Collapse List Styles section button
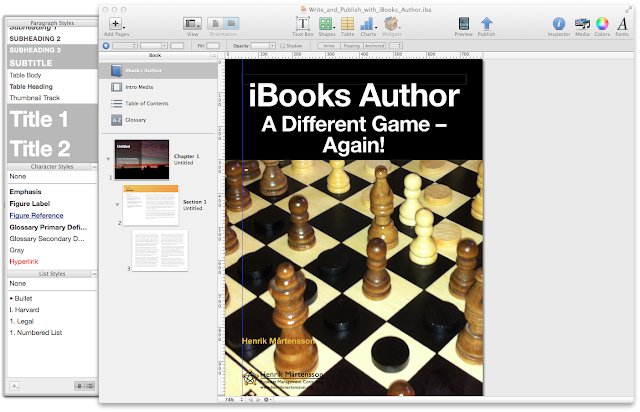Viewport: 640px width, 412px height. click(94, 274)
